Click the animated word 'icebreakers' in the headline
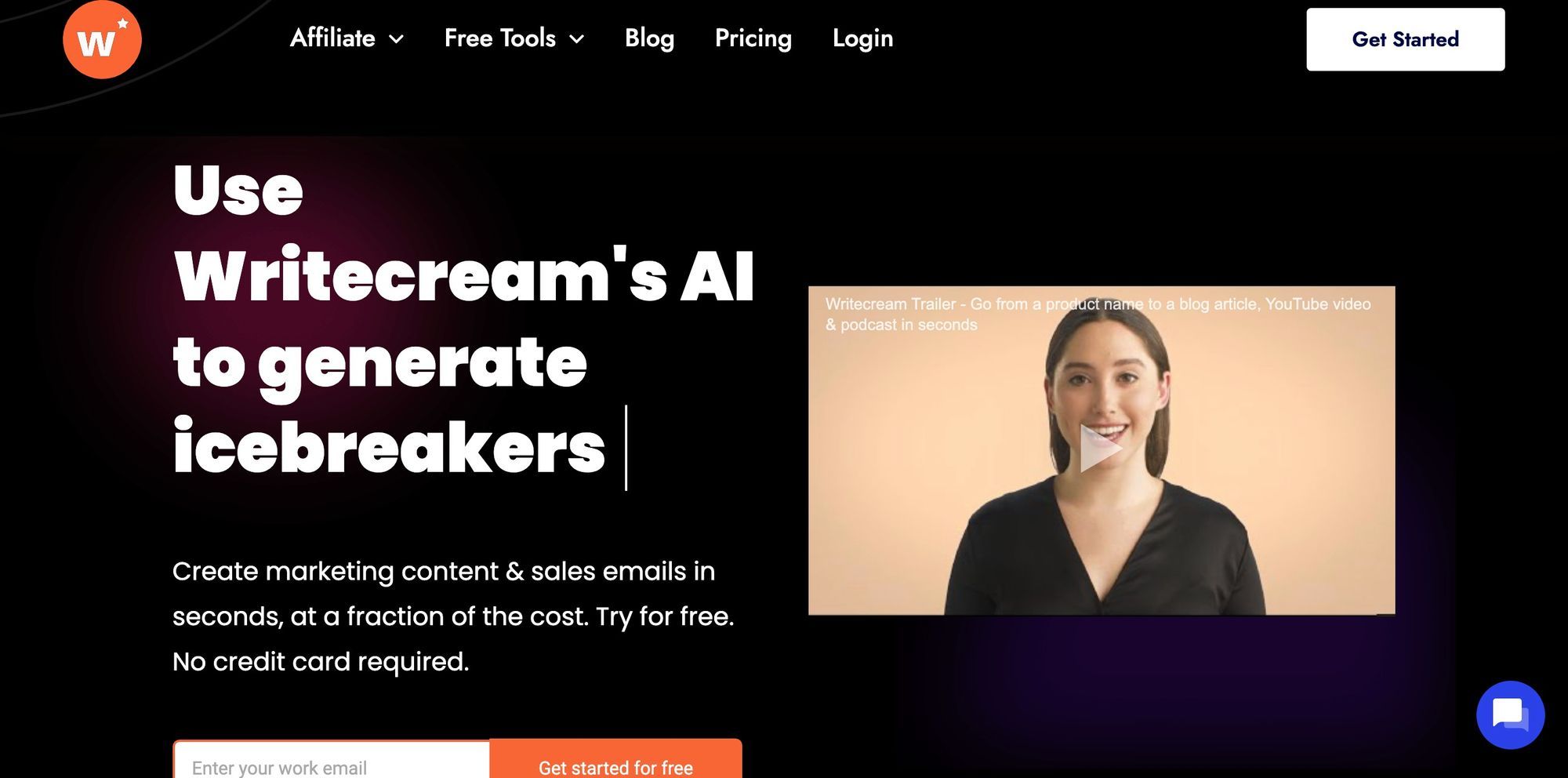The width and height of the screenshot is (1568, 778). 390,448
